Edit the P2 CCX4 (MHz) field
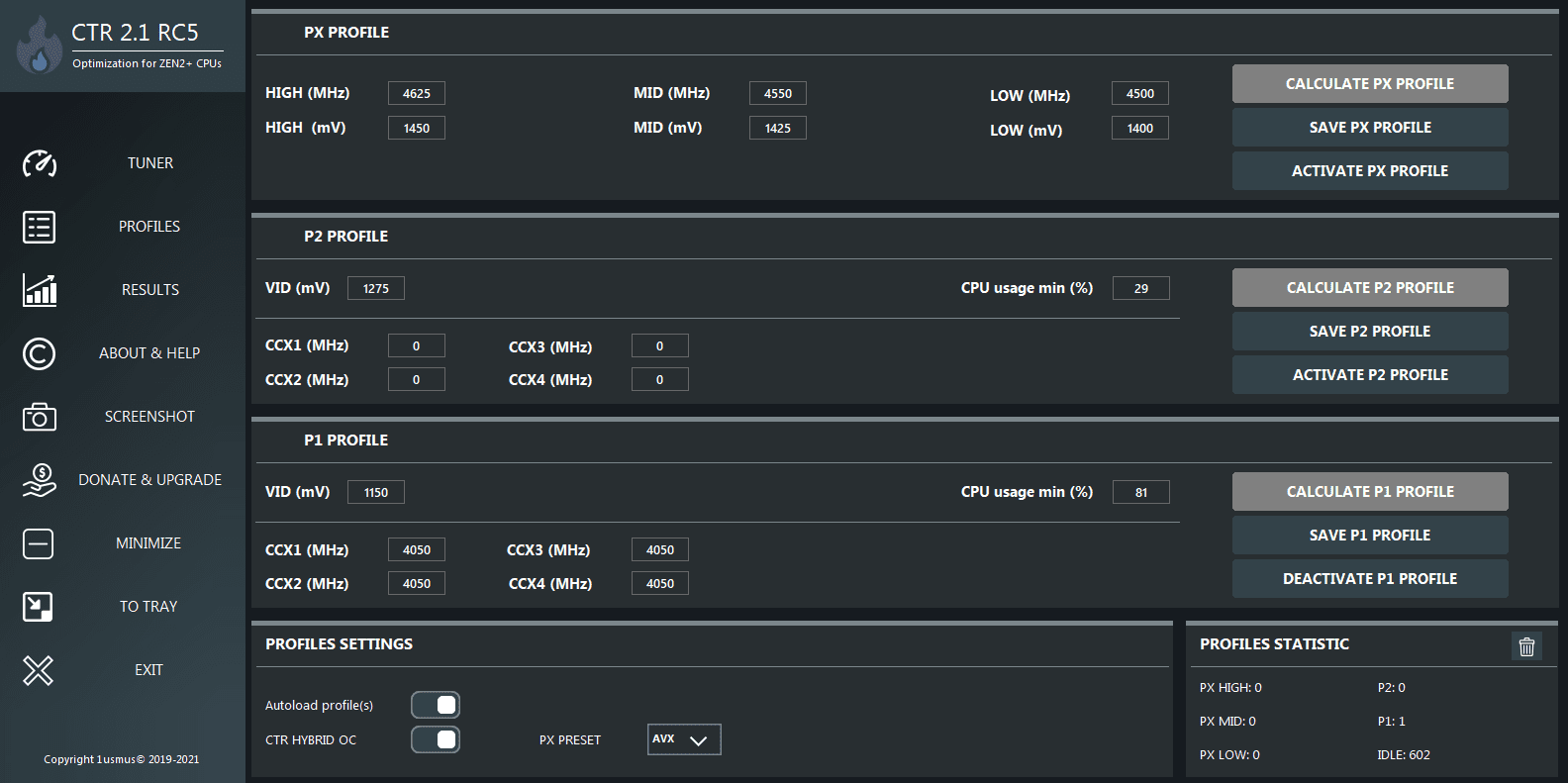Viewport: 1568px width, 783px height. click(660, 379)
